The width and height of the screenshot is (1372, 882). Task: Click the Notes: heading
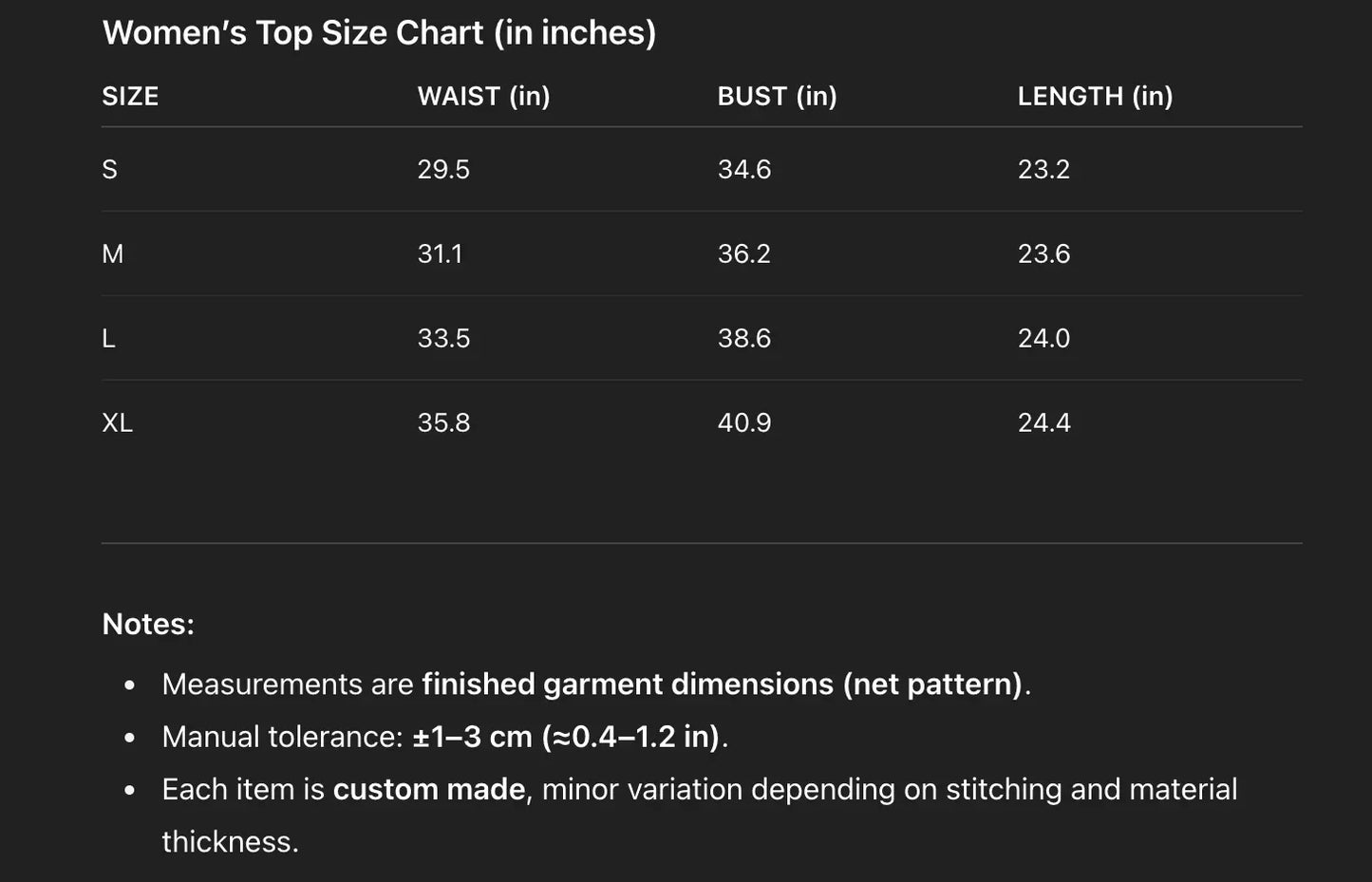148,625
